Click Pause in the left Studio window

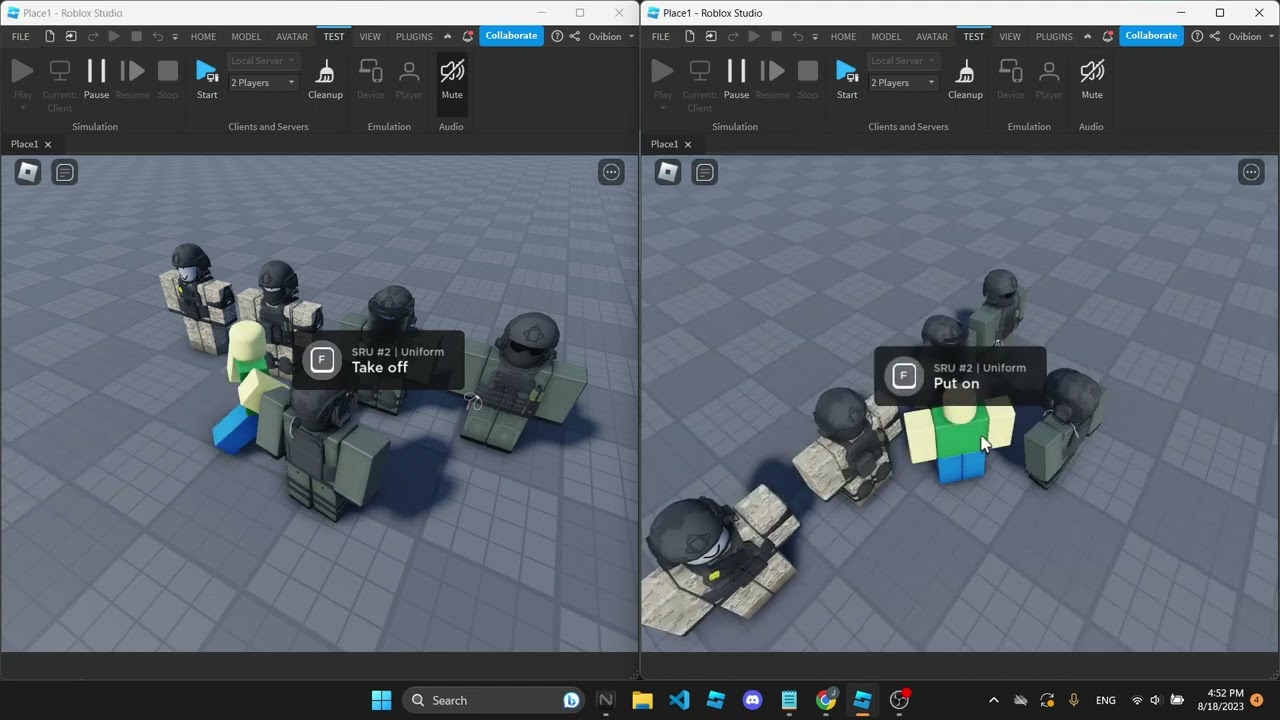pyautogui.click(x=96, y=78)
